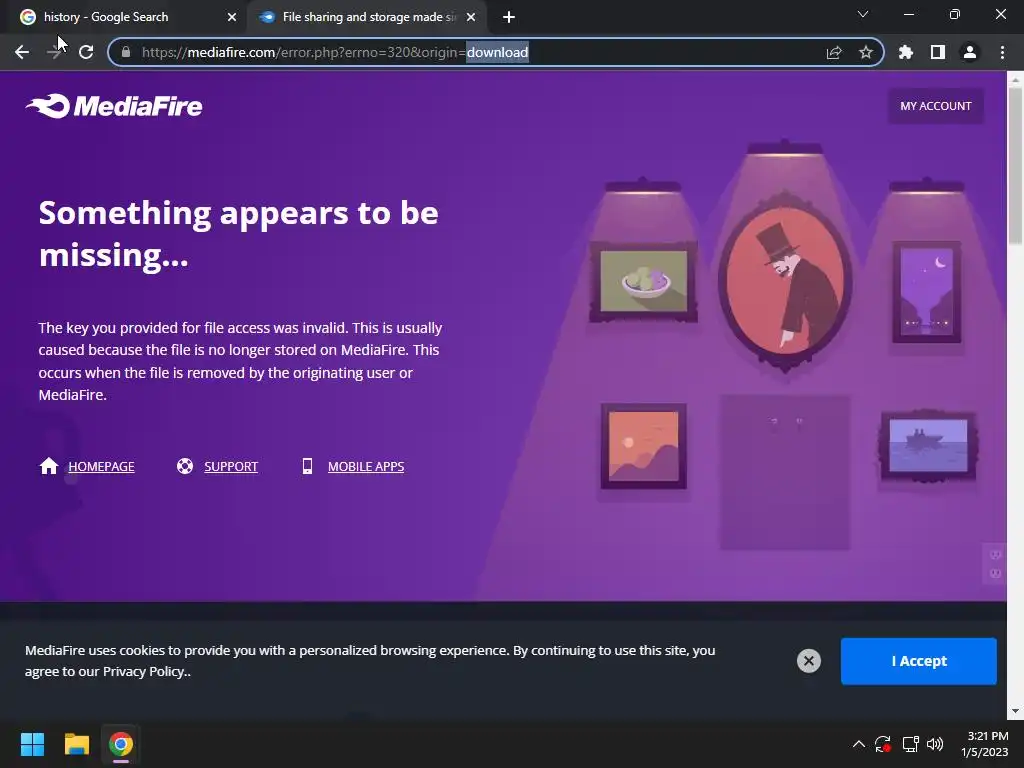
Task: Go back to the previous page
Action: [22, 52]
